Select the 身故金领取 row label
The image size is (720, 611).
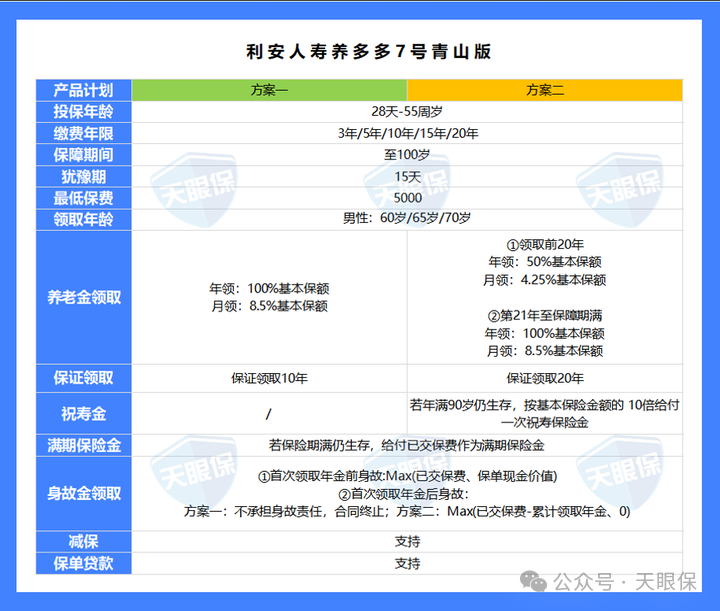coord(84,493)
